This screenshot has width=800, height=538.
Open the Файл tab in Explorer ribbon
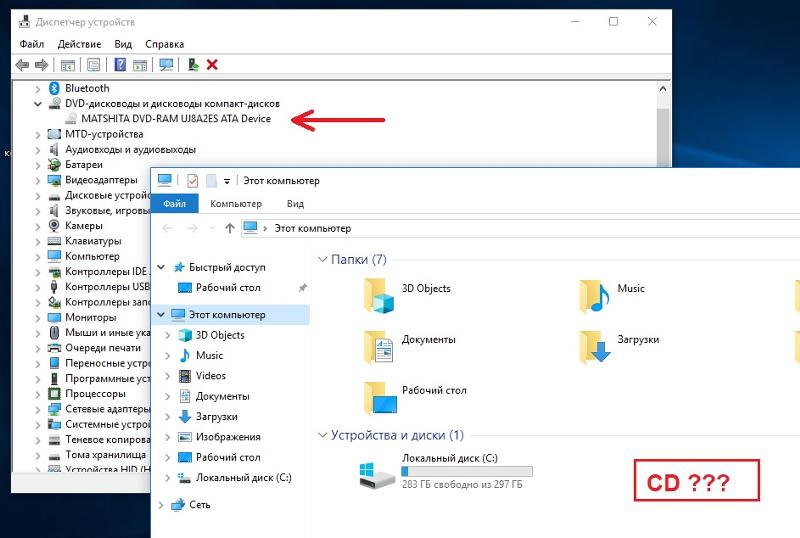click(x=174, y=204)
